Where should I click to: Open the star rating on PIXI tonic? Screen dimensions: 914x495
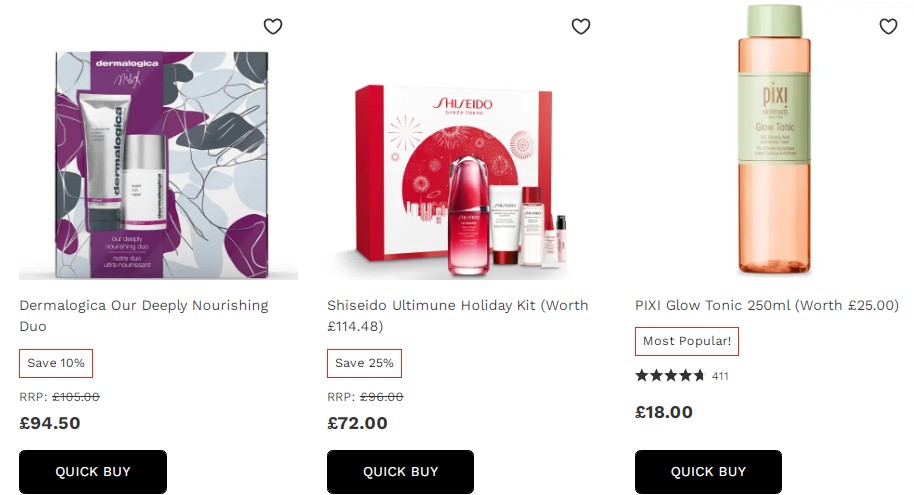pos(670,375)
